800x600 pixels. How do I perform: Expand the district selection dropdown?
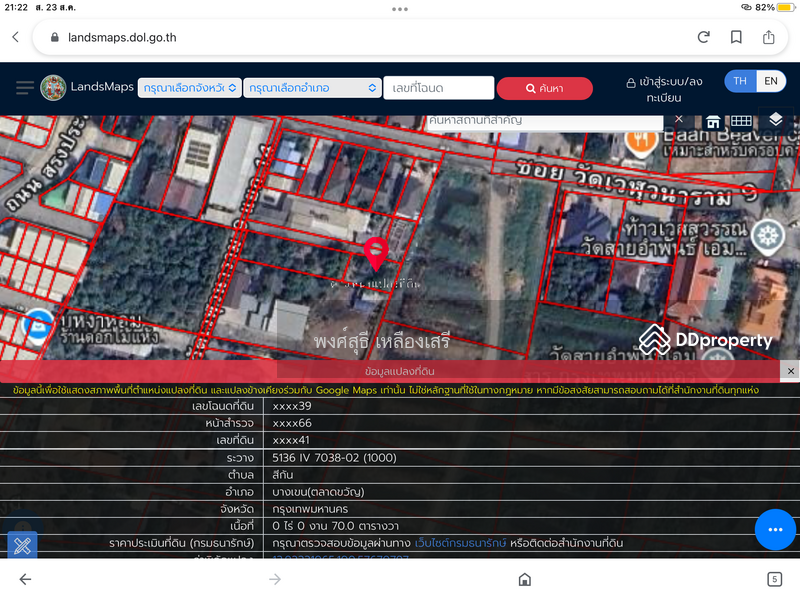(312, 88)
